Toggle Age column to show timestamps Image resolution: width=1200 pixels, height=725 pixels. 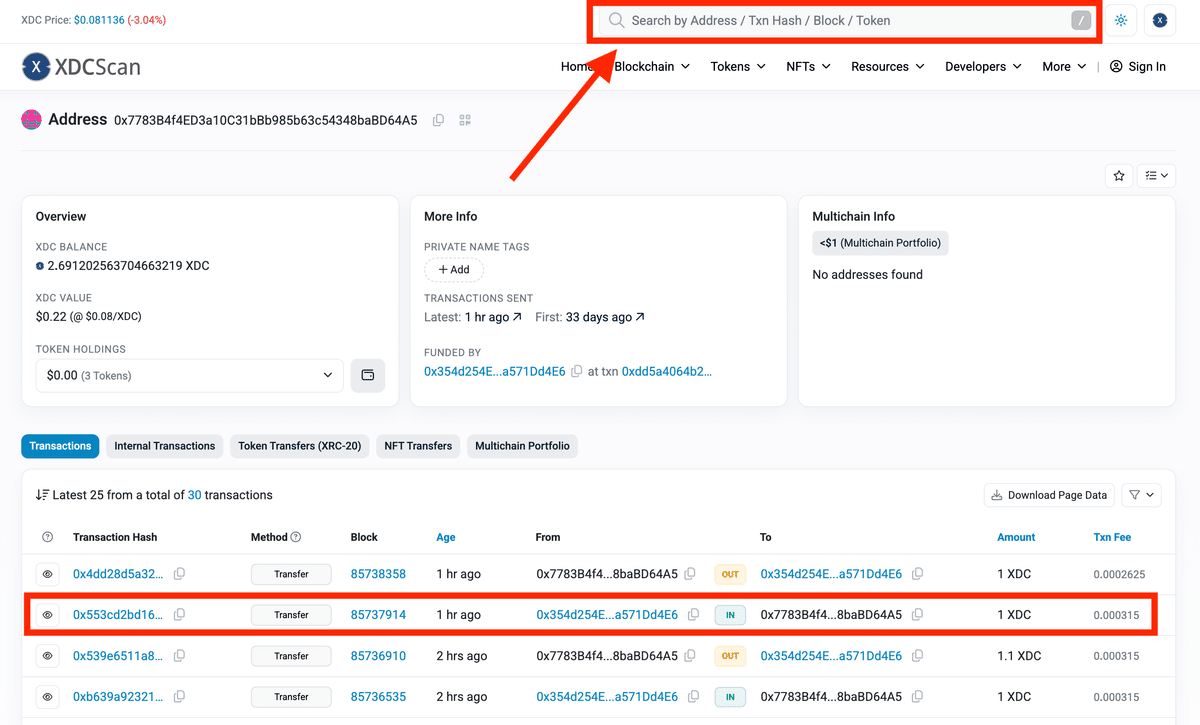pos(445,537)
